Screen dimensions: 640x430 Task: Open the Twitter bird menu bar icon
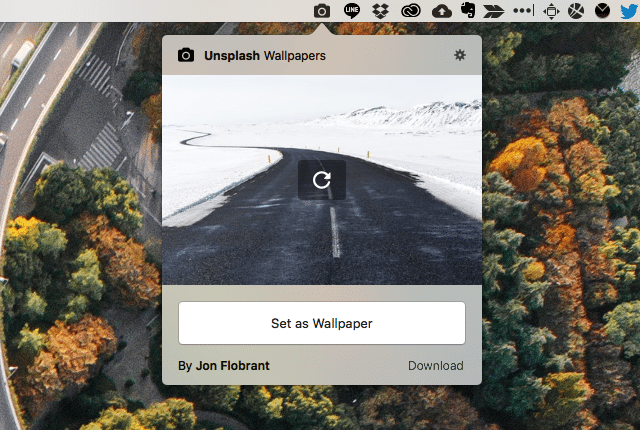pyautogui.click(x=629, y=11)
